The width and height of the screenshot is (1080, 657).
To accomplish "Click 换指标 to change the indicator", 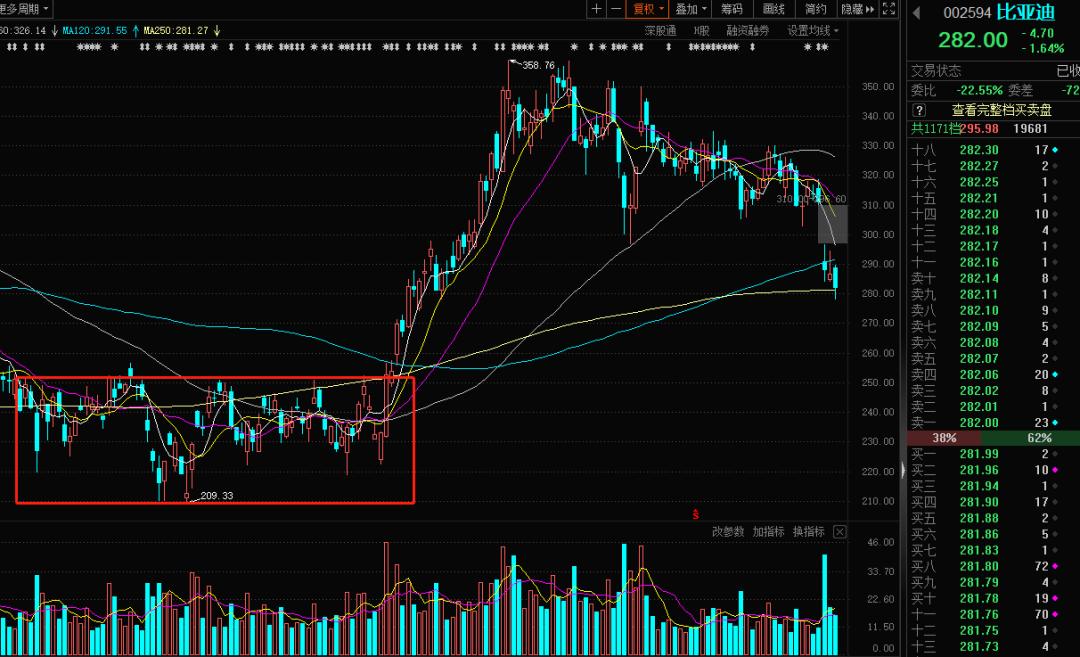I will pos(808,532).
